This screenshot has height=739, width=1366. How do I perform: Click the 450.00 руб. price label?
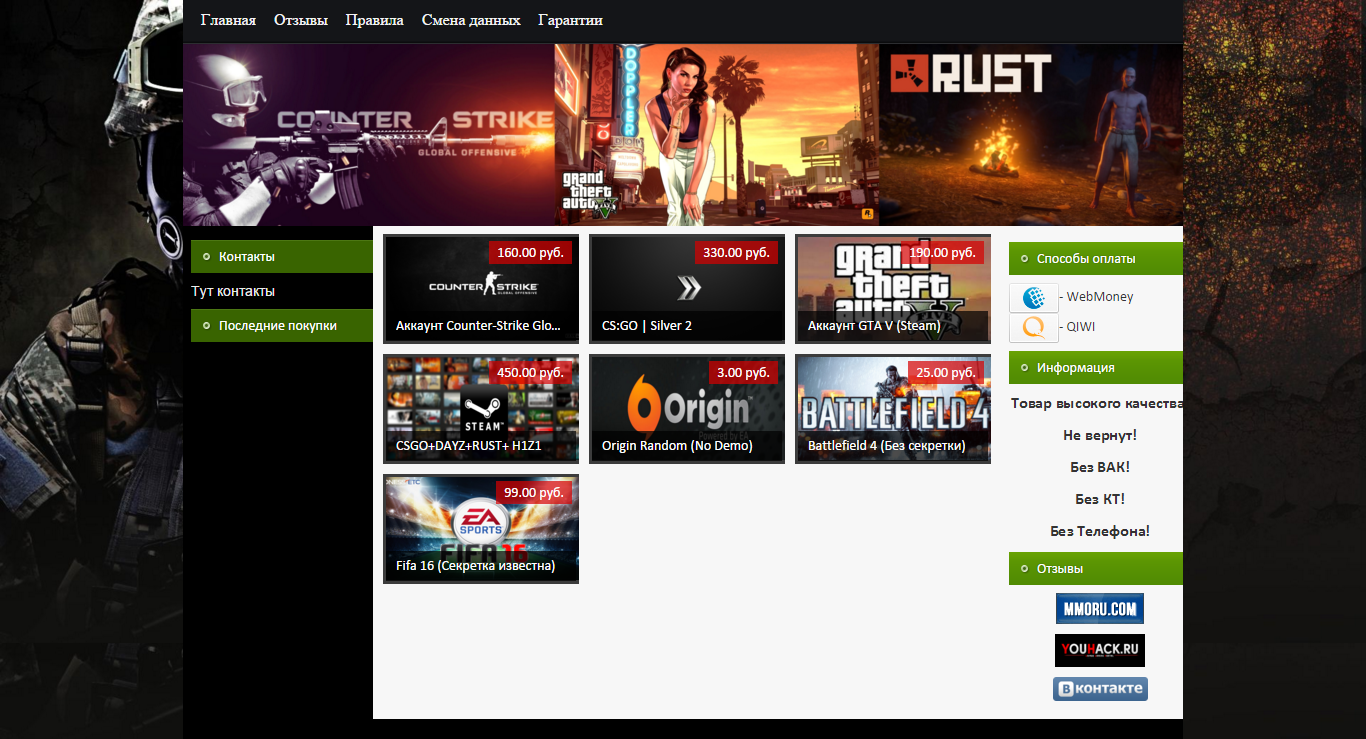coord(530,373)
